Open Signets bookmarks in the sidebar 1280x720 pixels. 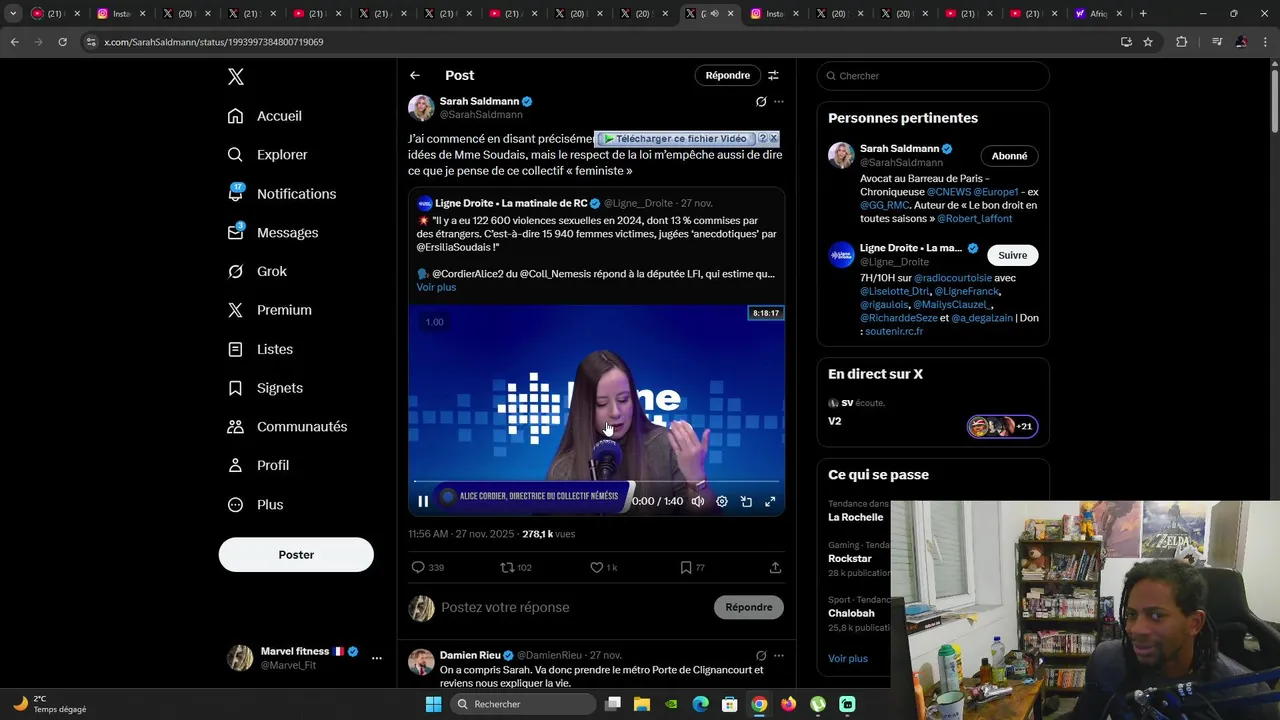(266, 388)
